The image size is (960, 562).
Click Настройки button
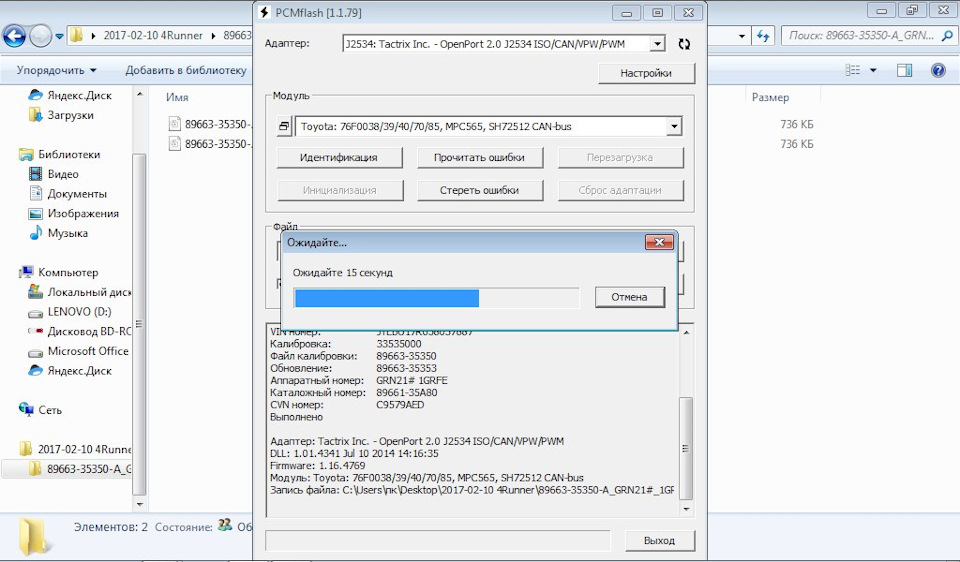coord(646,73)
